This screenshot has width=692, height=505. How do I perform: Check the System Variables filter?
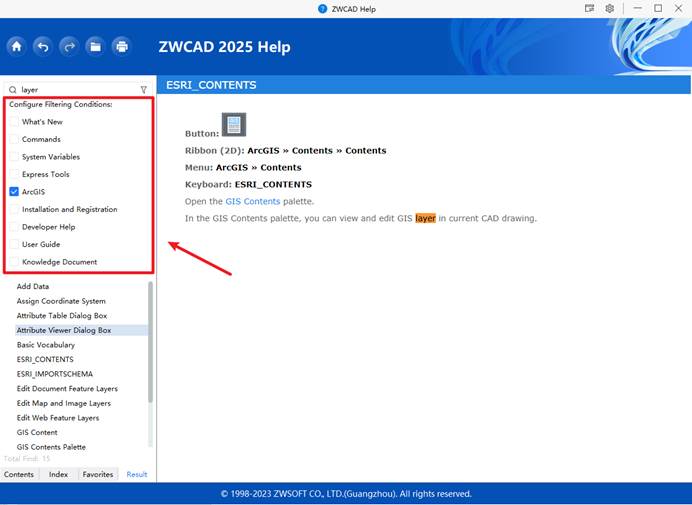click(x=14, y=157)
